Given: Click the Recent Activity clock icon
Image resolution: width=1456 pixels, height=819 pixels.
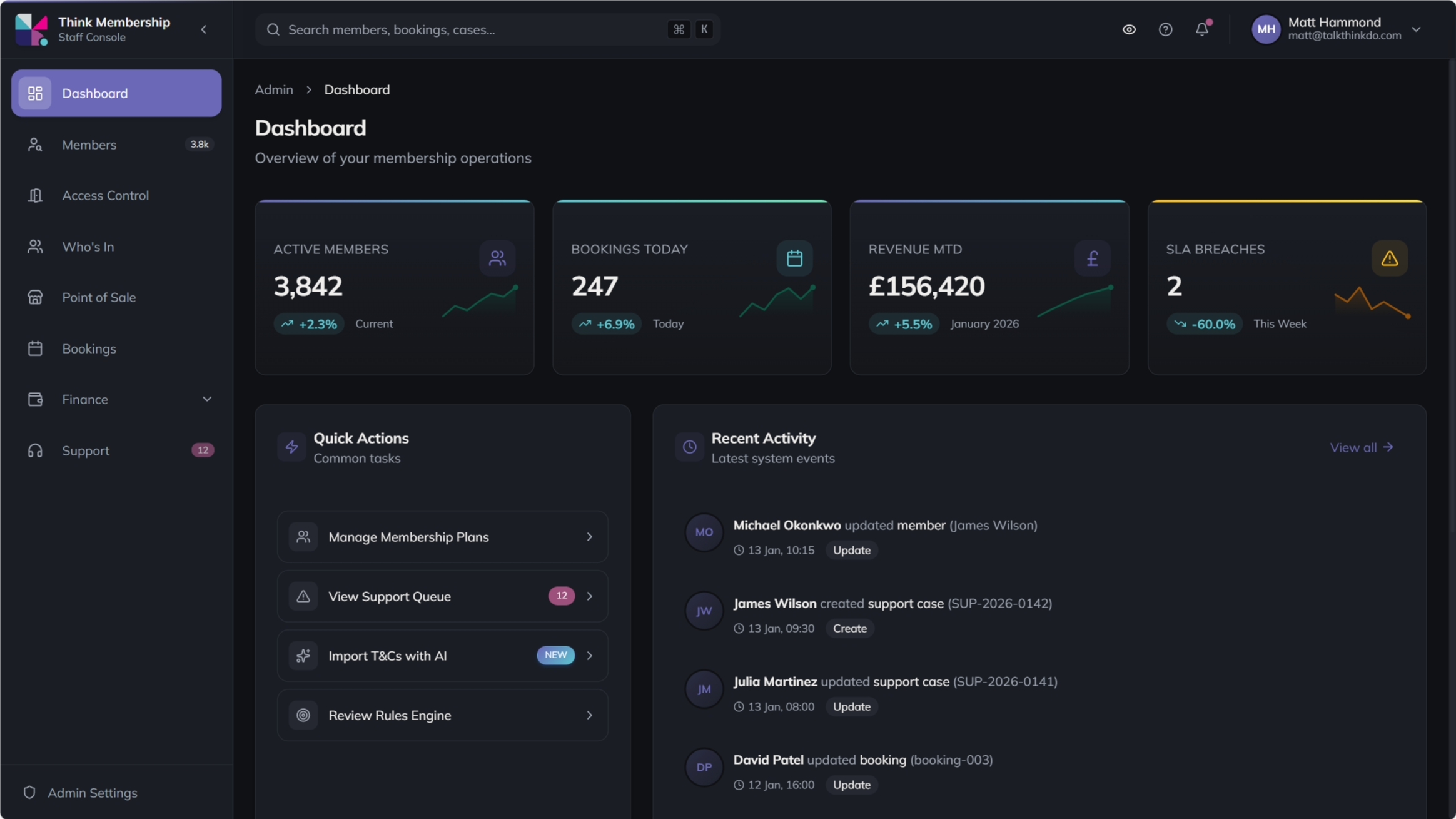Looking at the screenshot, I should click(689, 447).
